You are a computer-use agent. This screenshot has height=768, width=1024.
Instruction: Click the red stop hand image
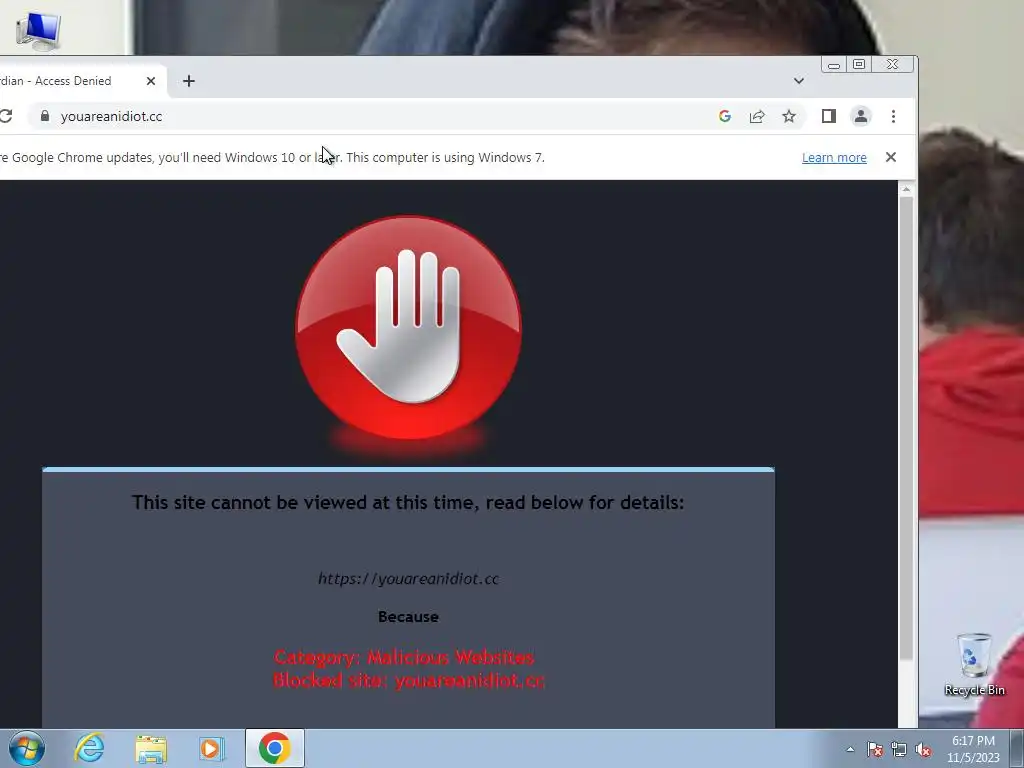[408, 328]
